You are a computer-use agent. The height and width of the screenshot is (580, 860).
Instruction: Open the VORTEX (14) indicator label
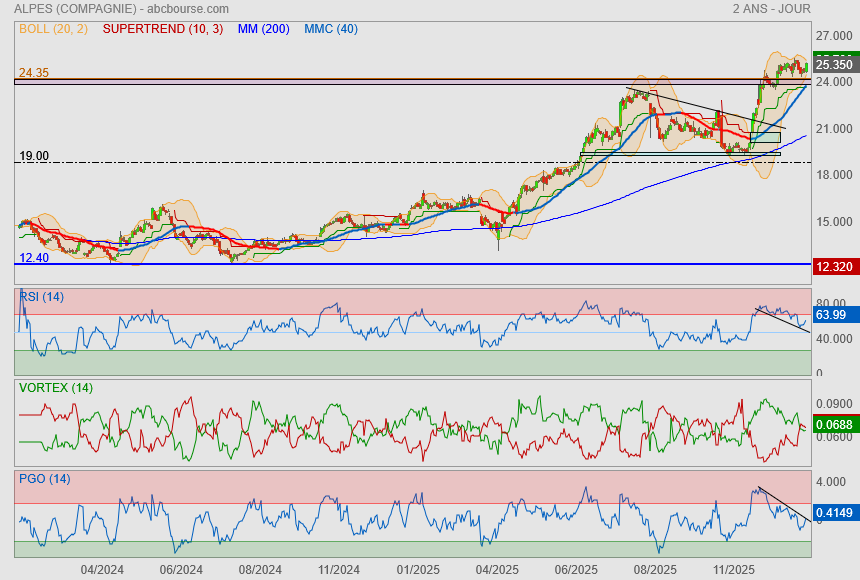tap(55, 387)
